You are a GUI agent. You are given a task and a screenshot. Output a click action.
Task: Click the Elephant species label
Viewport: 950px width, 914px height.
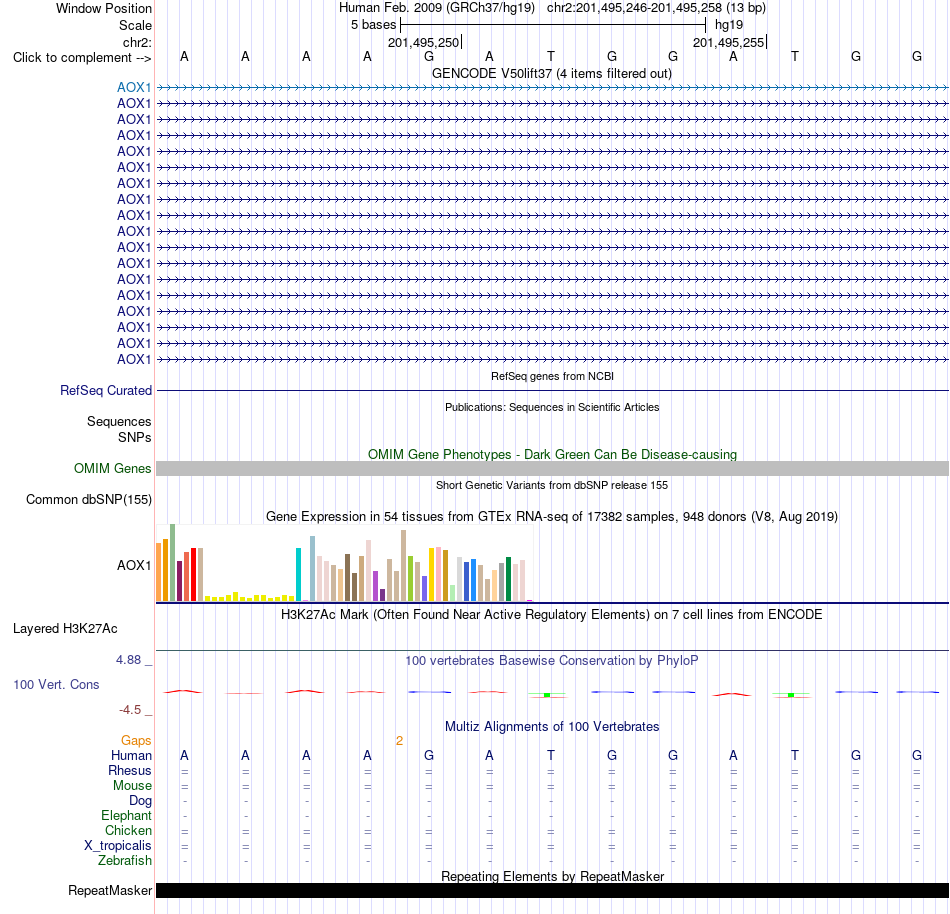click(126, 816)
